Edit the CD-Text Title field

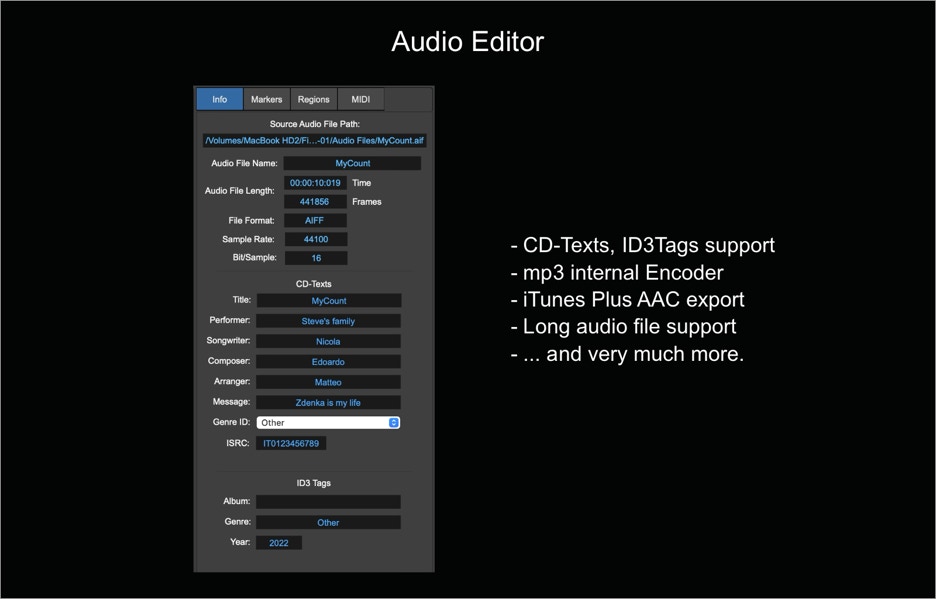[x=328, y=301]
